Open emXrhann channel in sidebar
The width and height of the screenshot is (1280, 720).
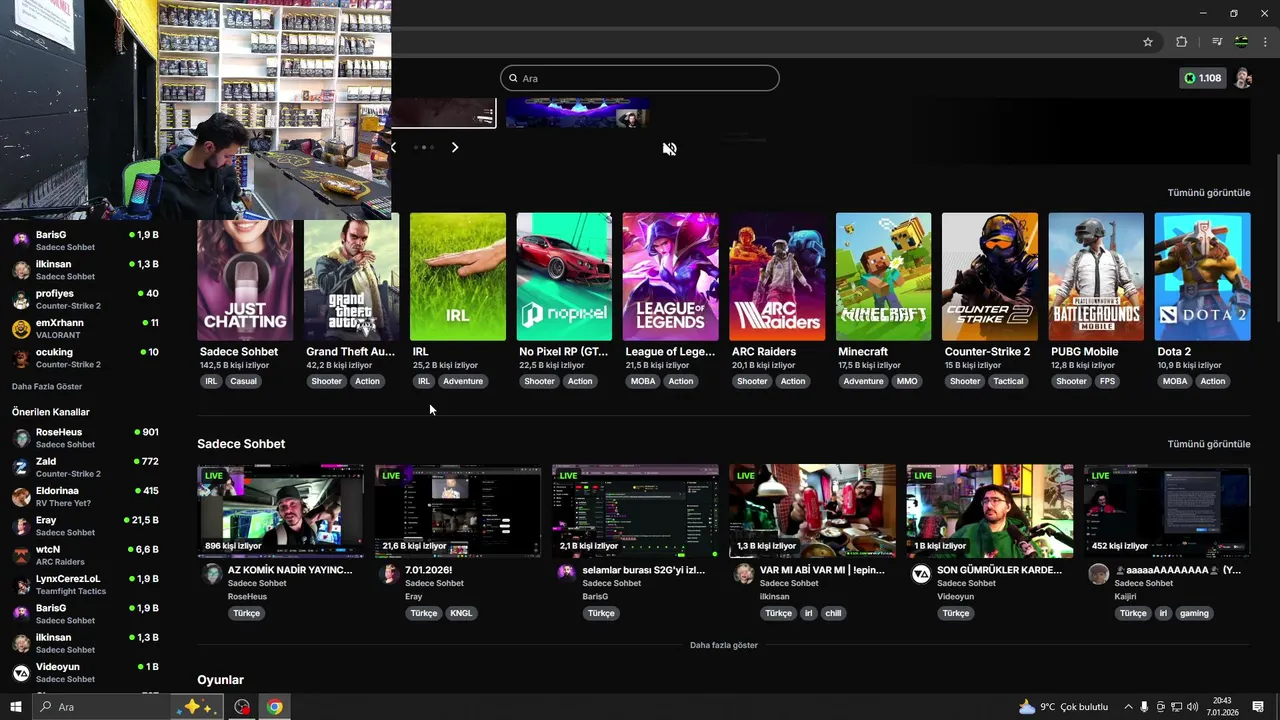pos(85,329)
